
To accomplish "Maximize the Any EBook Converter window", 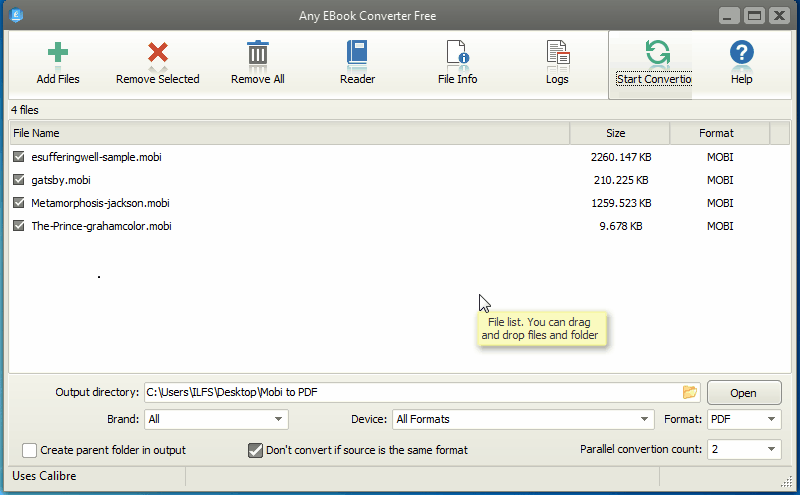I will pos(755,16).
